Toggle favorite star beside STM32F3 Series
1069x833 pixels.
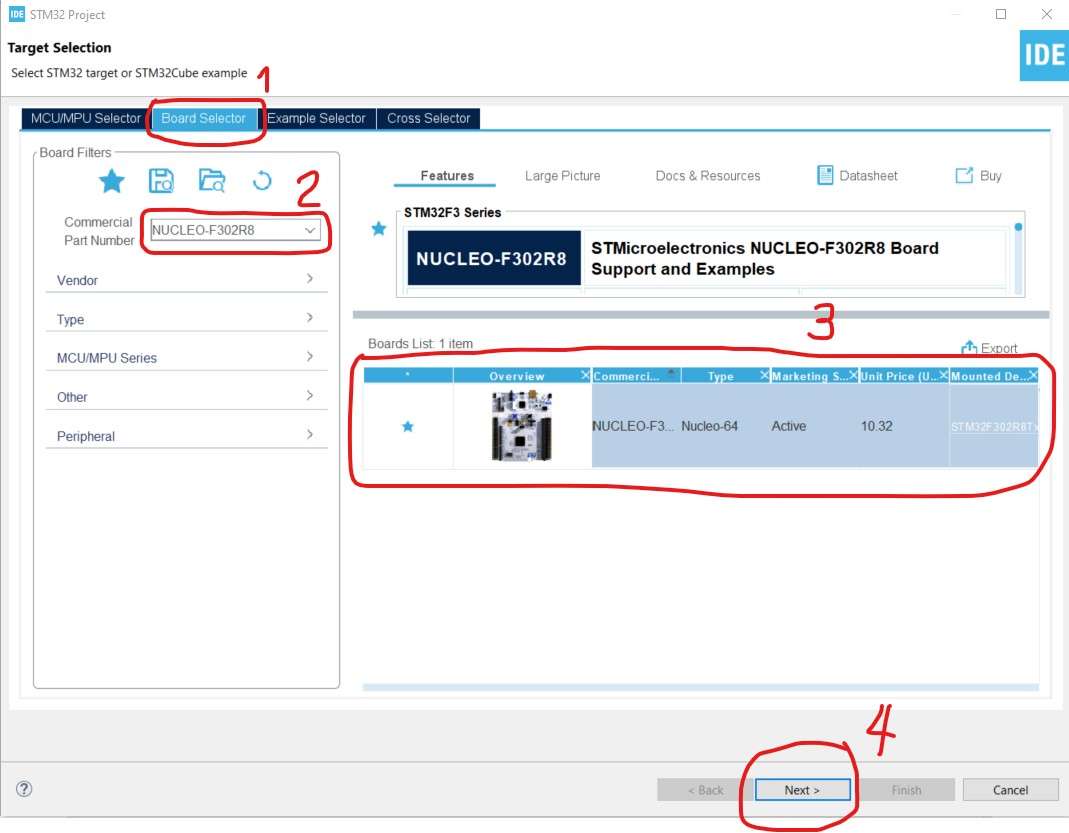coord(379,228)
